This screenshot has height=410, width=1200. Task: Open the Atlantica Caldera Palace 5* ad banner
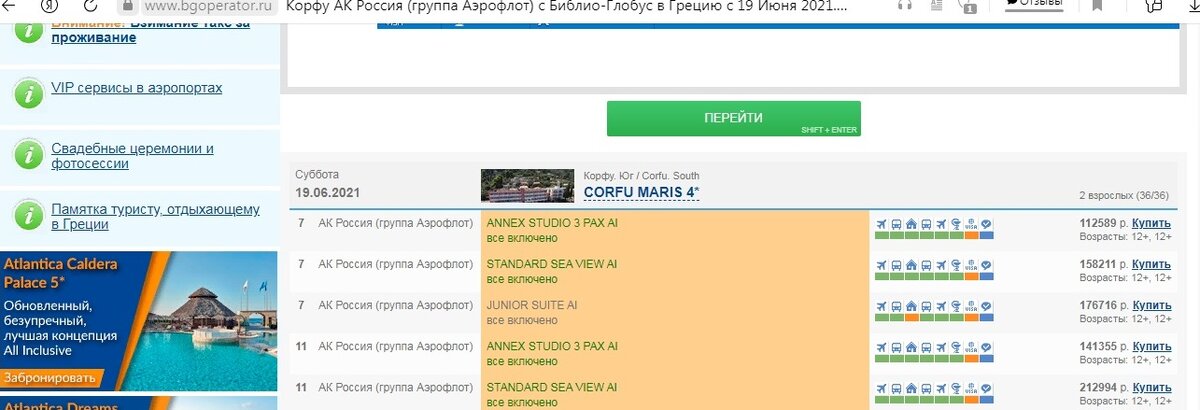click(x=139, y=321)
